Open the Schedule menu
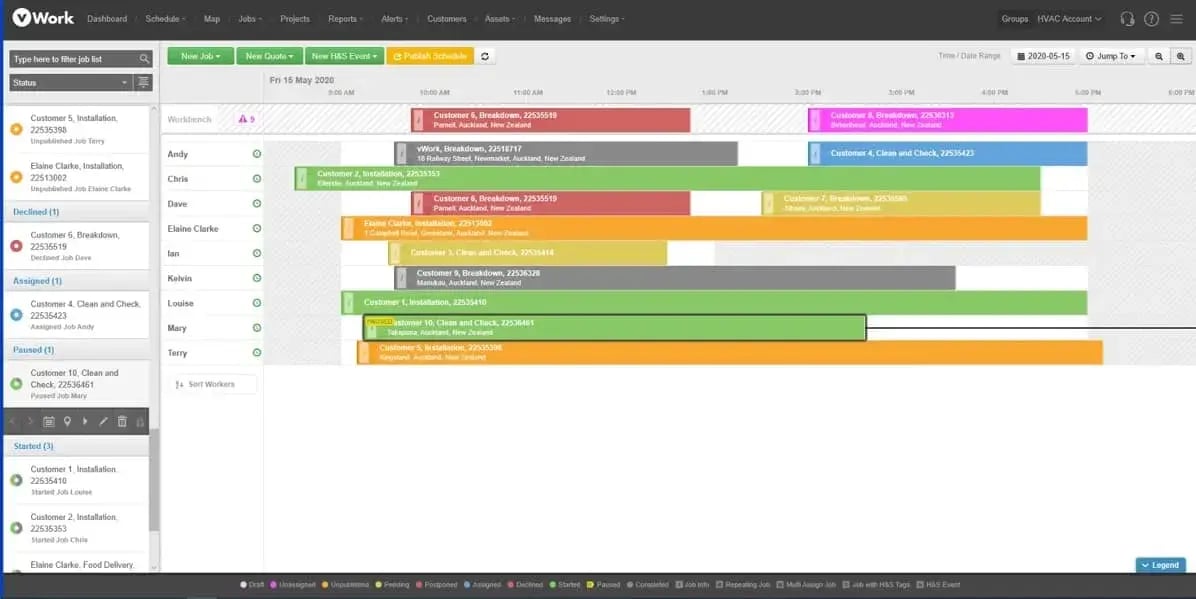Screen dimensions: 1196x599 (166, 19)
